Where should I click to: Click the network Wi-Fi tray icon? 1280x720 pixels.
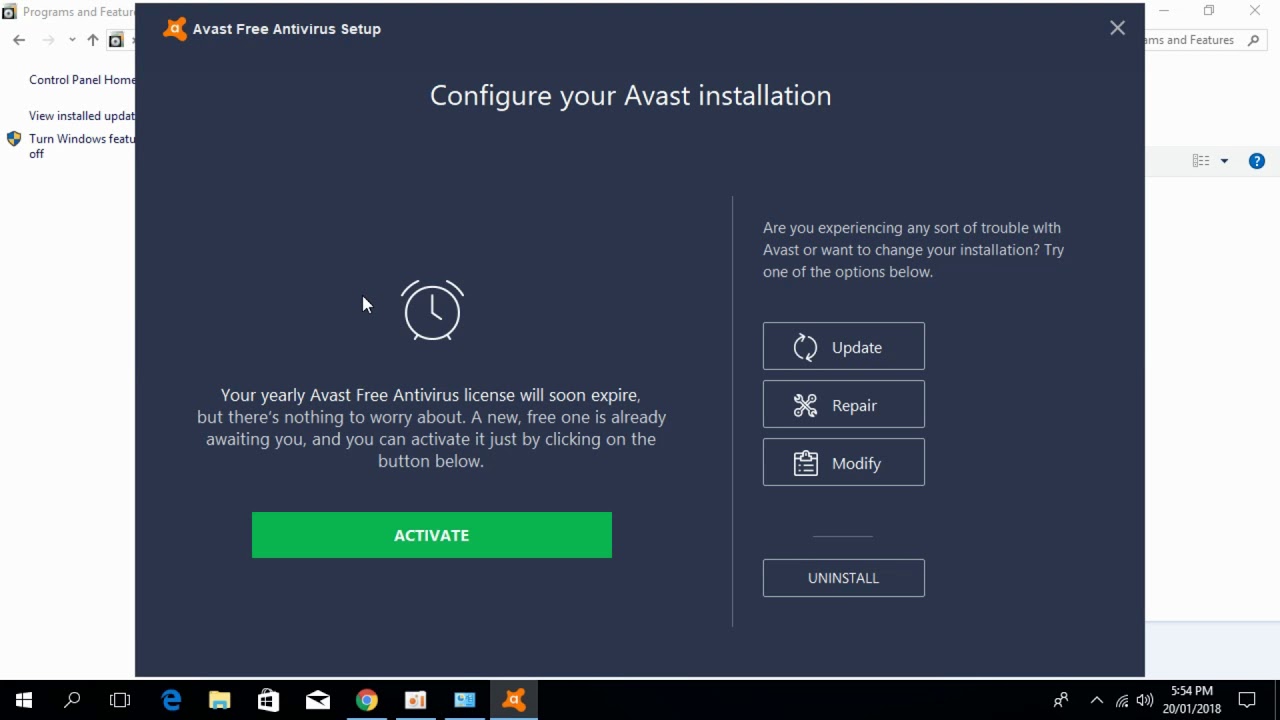1122,700
